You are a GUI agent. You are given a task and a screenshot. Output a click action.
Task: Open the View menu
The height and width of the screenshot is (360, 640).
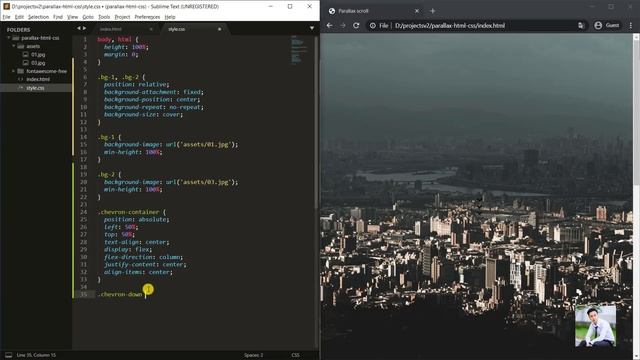pyautogui.click(x=72, y=17)
